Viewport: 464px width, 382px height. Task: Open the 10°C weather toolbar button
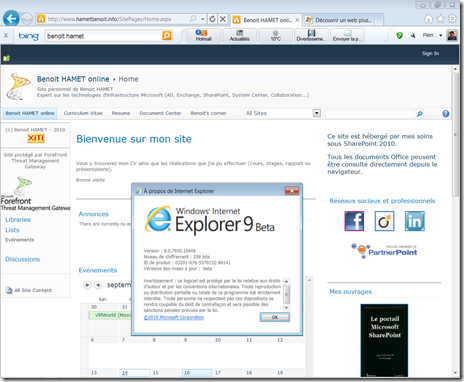point(275,36)
